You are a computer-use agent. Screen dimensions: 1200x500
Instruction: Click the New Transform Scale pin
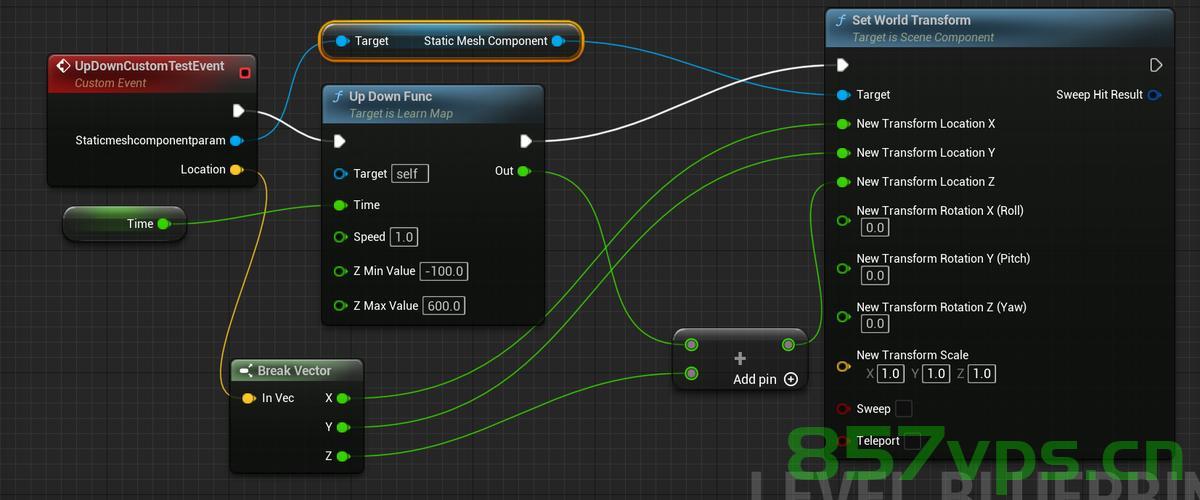click(843, 365)
